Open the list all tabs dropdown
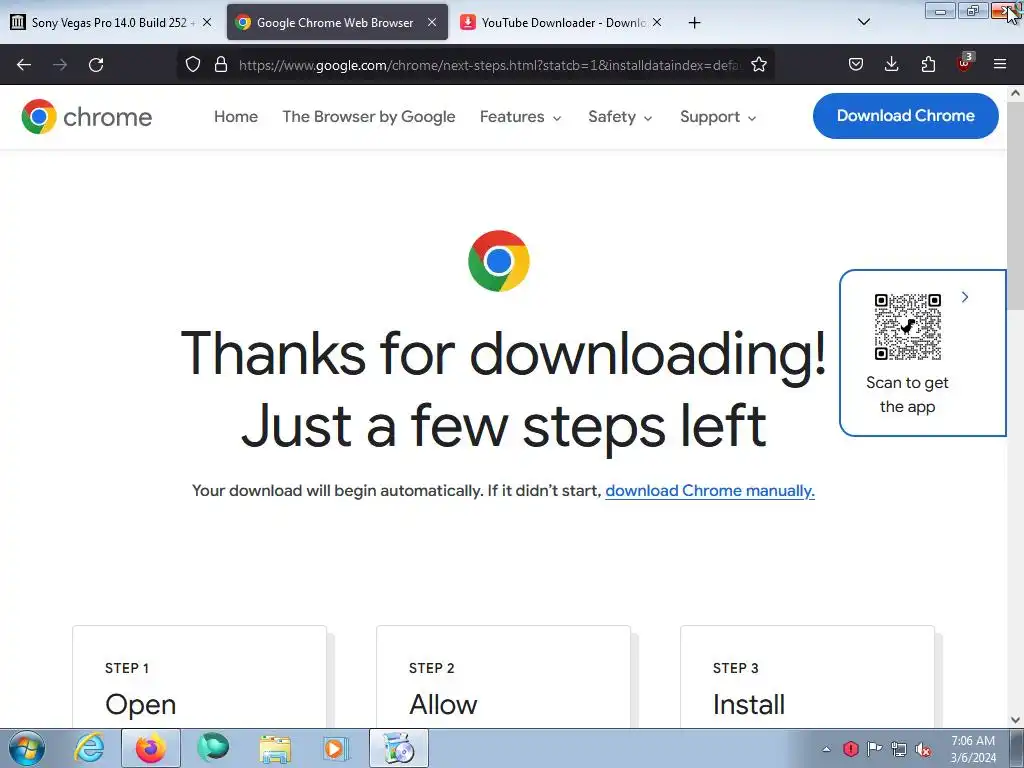 click(x=863, y=22)
